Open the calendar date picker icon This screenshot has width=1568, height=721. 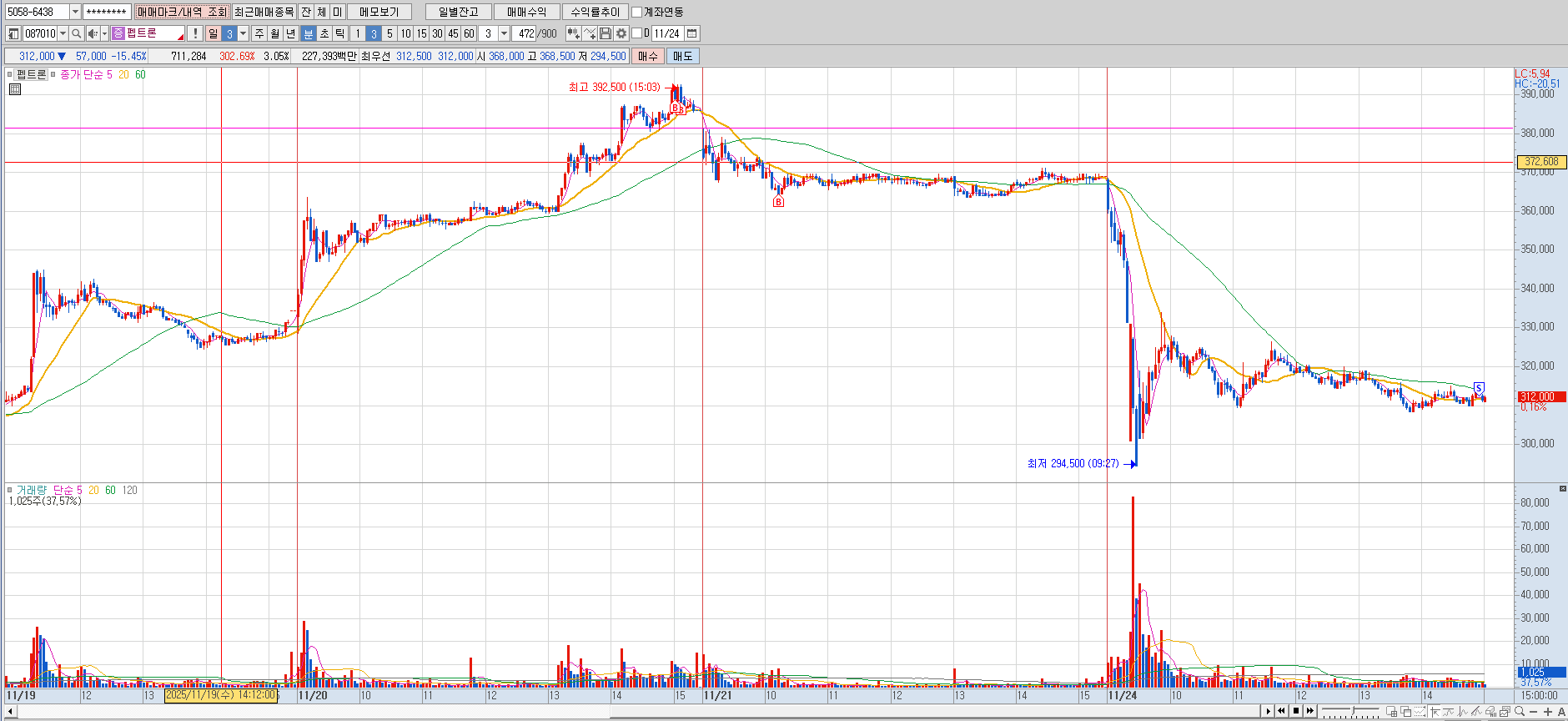point(692,33)
